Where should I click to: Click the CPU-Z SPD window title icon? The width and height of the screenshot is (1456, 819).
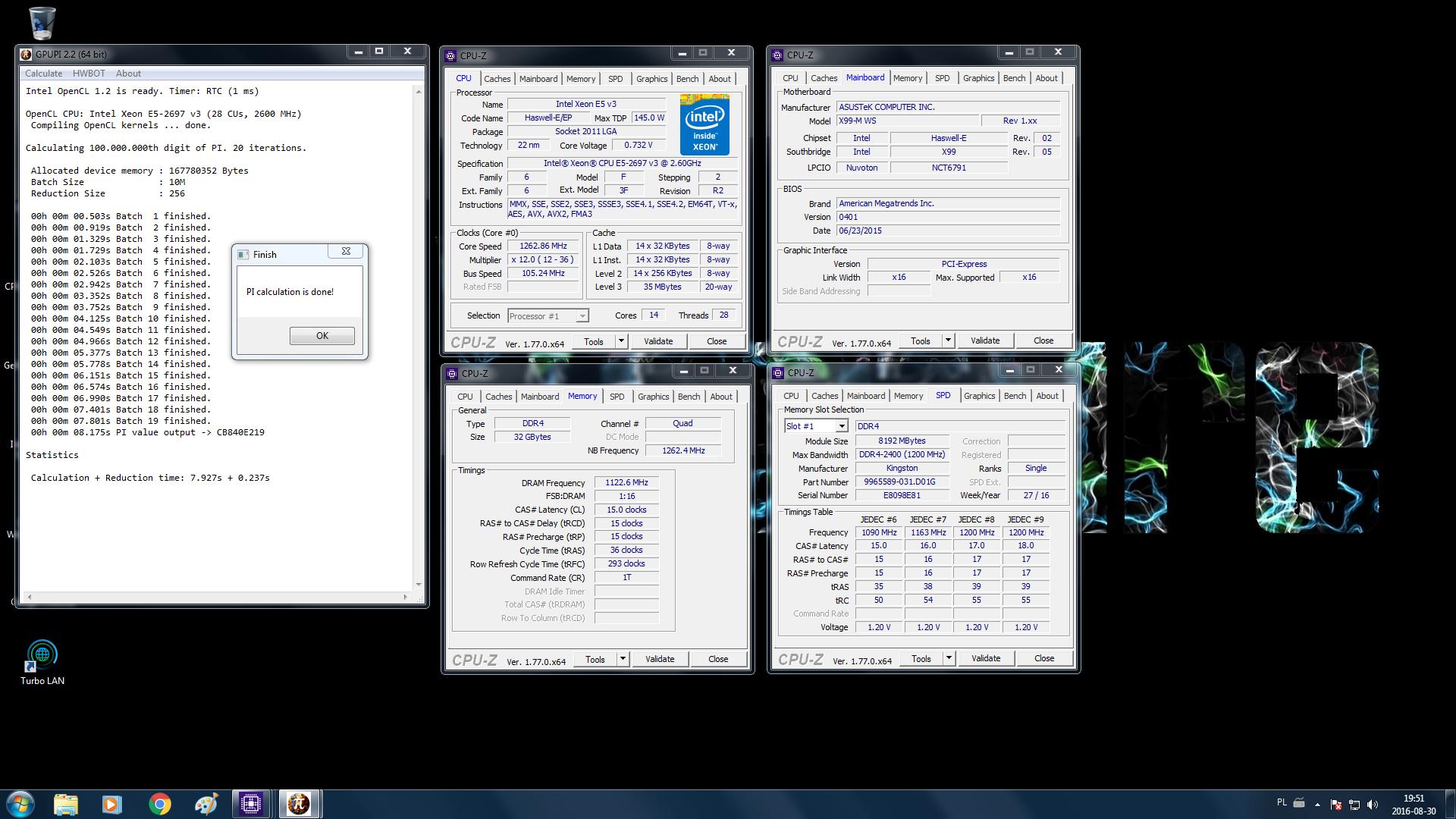click(778, 372)
